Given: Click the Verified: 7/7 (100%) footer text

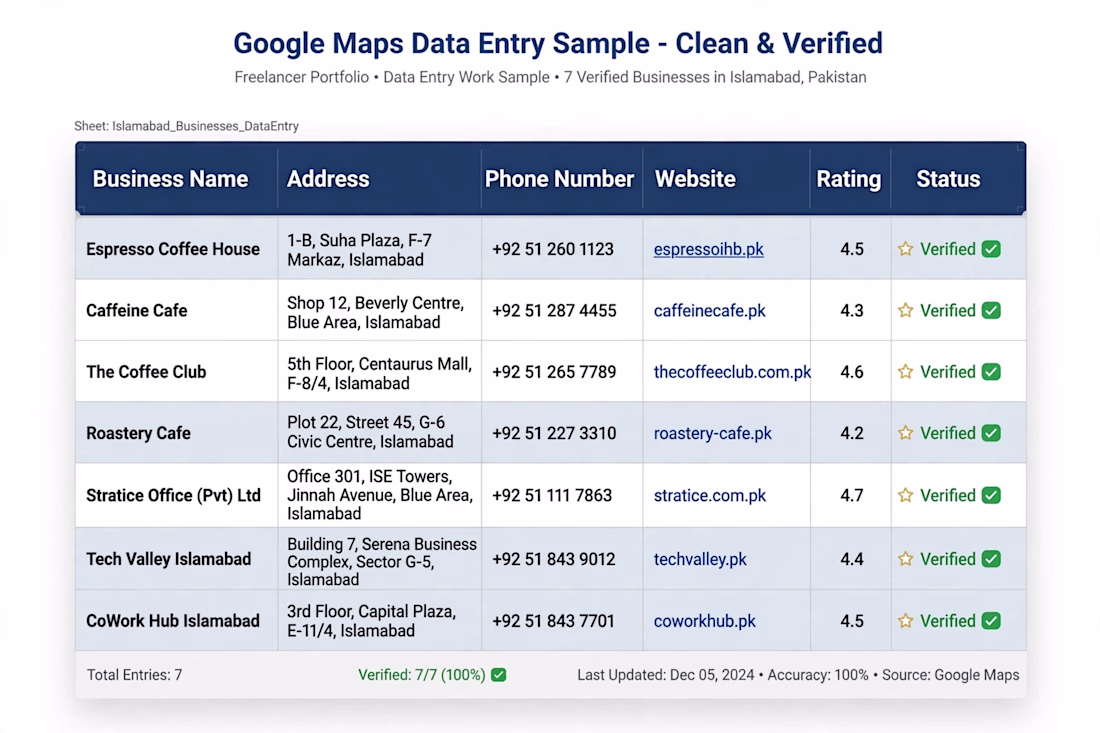Looking at the screenshot, I should (422, 675).
